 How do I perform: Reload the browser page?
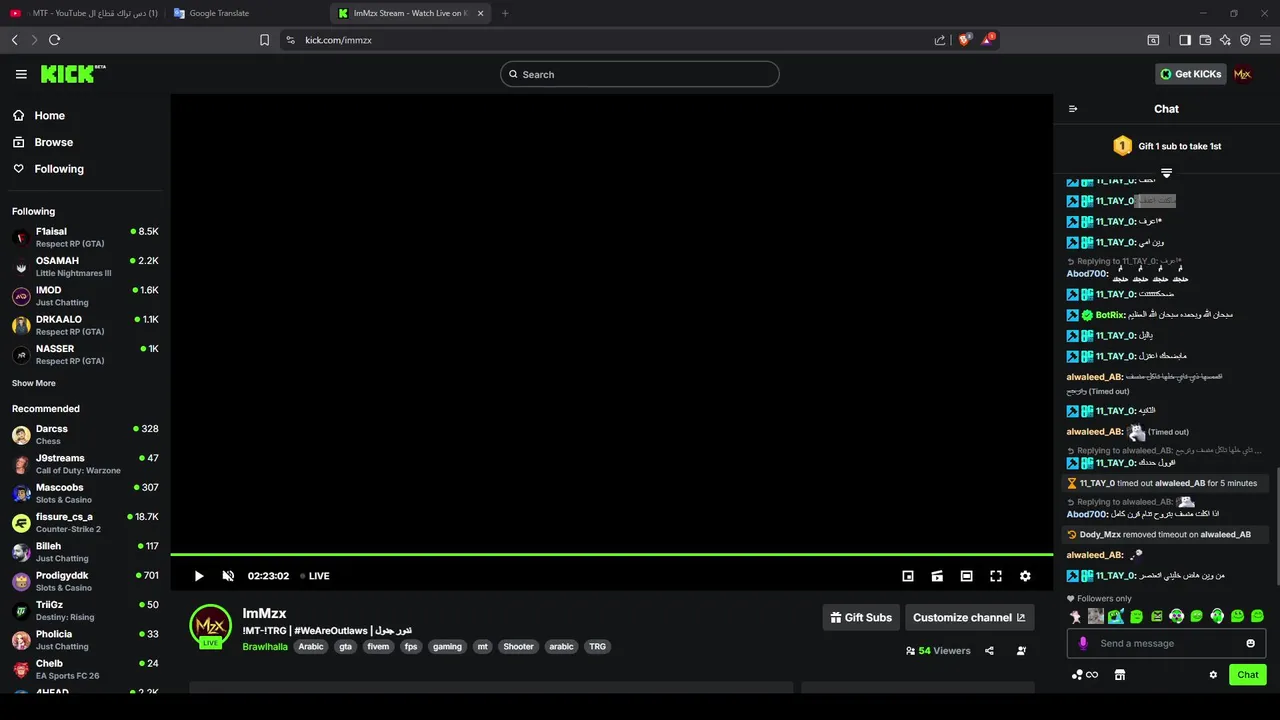(x=54, y=40)
